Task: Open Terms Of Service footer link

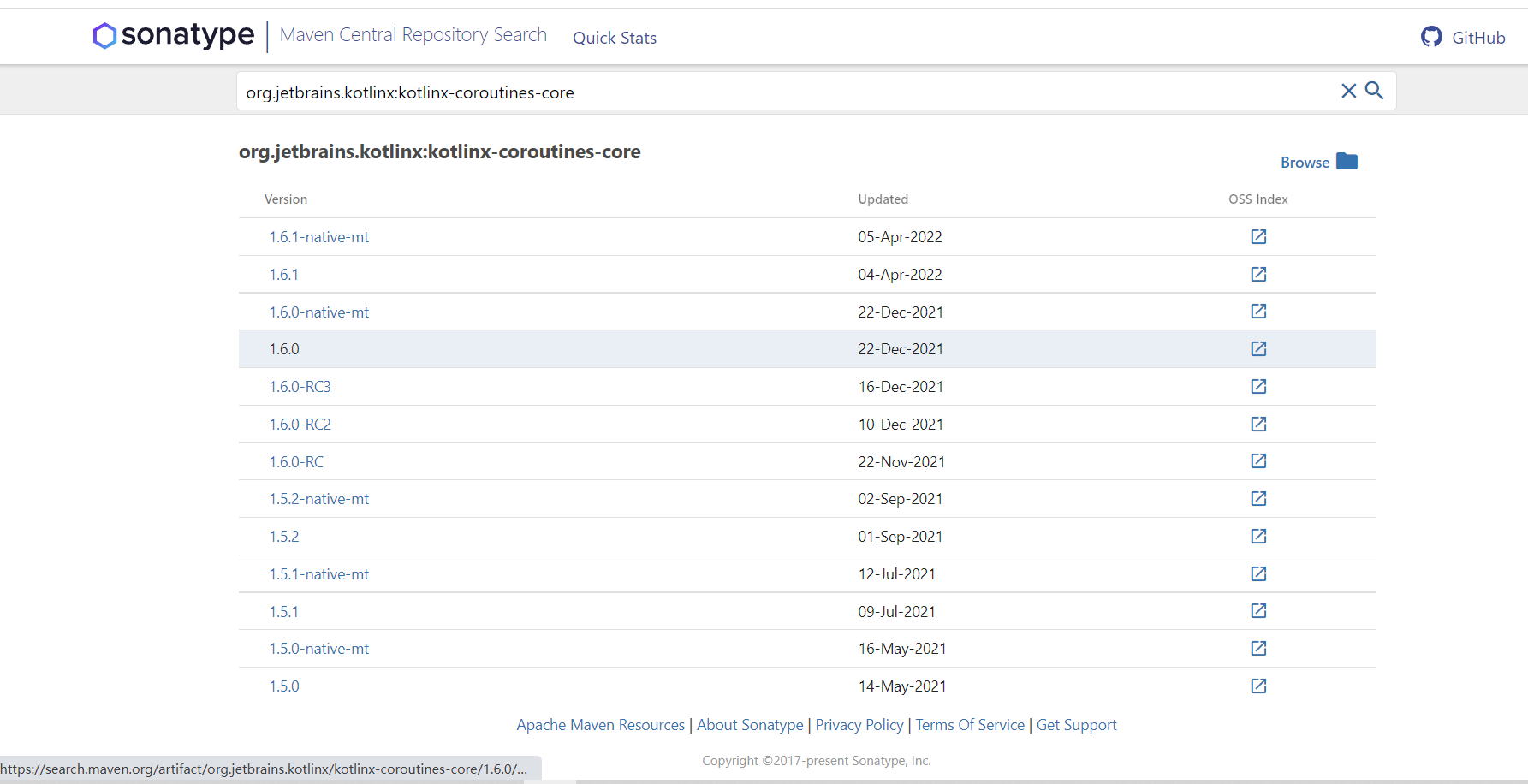Action: 970,725
